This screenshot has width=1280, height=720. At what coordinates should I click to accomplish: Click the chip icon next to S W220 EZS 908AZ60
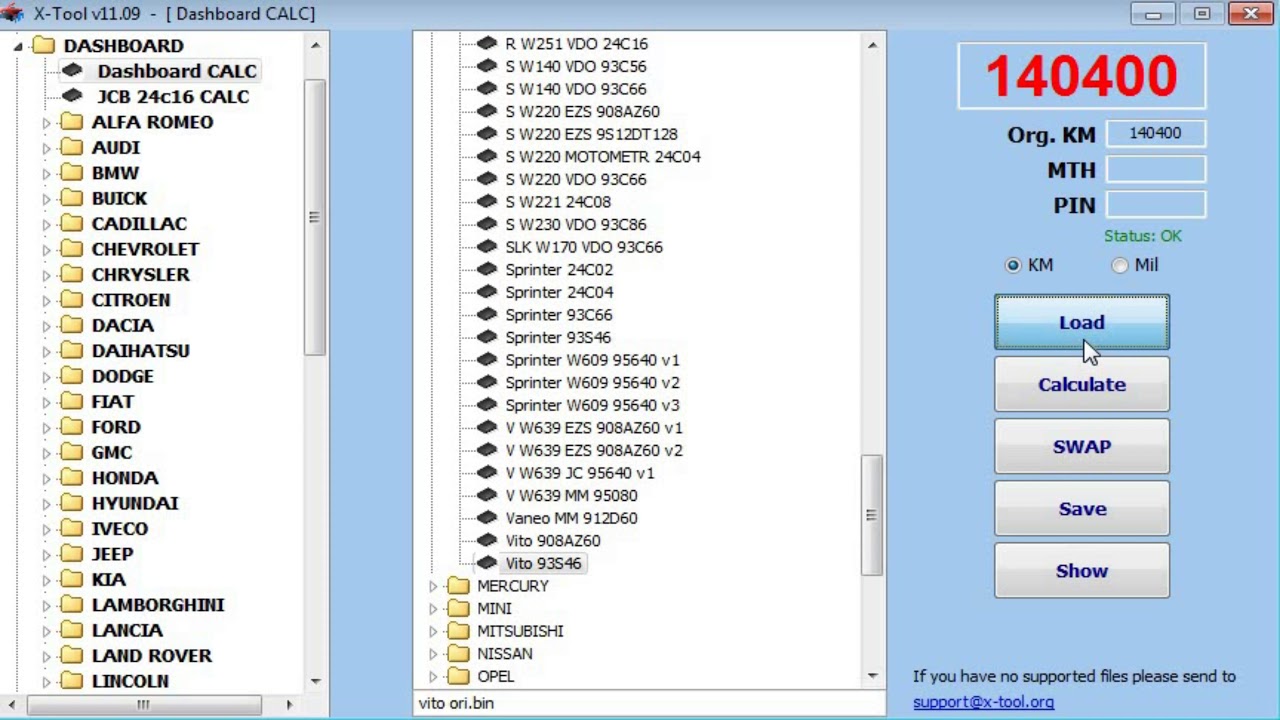[487, 111]
